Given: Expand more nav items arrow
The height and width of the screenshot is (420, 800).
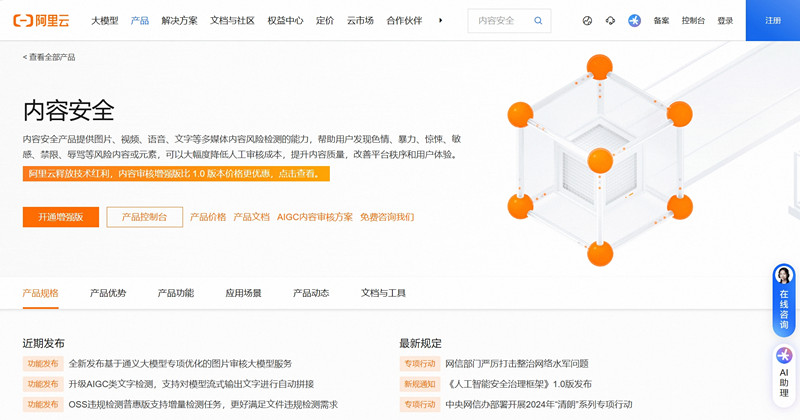Looking at the screenshot, I should 440,20.
